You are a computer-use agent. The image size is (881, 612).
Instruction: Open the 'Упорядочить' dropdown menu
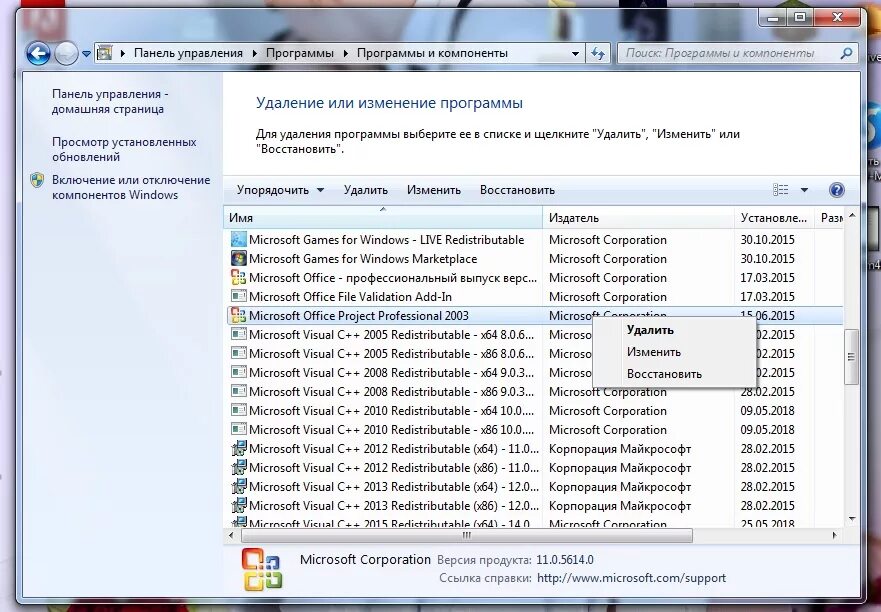coord(280,190)
